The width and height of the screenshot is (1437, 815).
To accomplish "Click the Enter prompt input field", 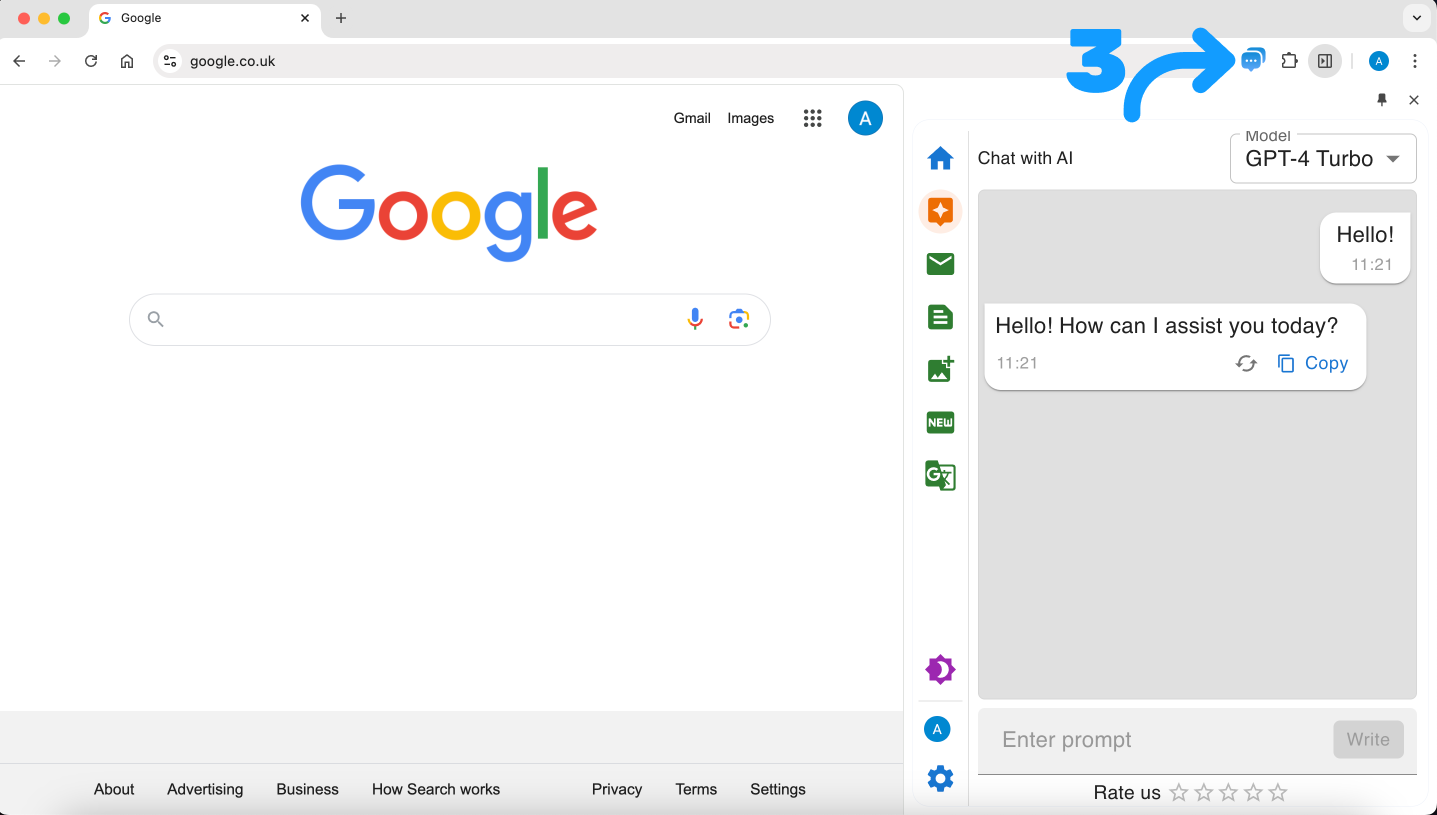I will point(1150,740).
